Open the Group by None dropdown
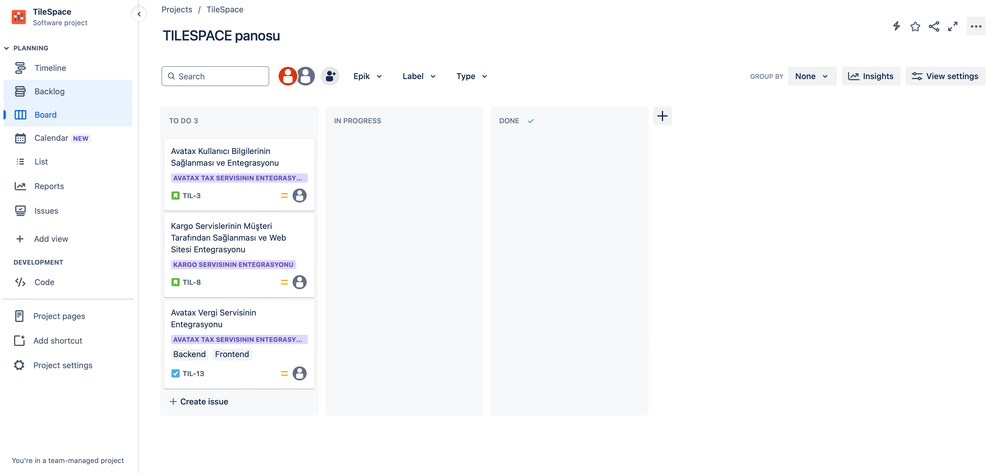The image size is (999, 473). click(x=812, y=76)
